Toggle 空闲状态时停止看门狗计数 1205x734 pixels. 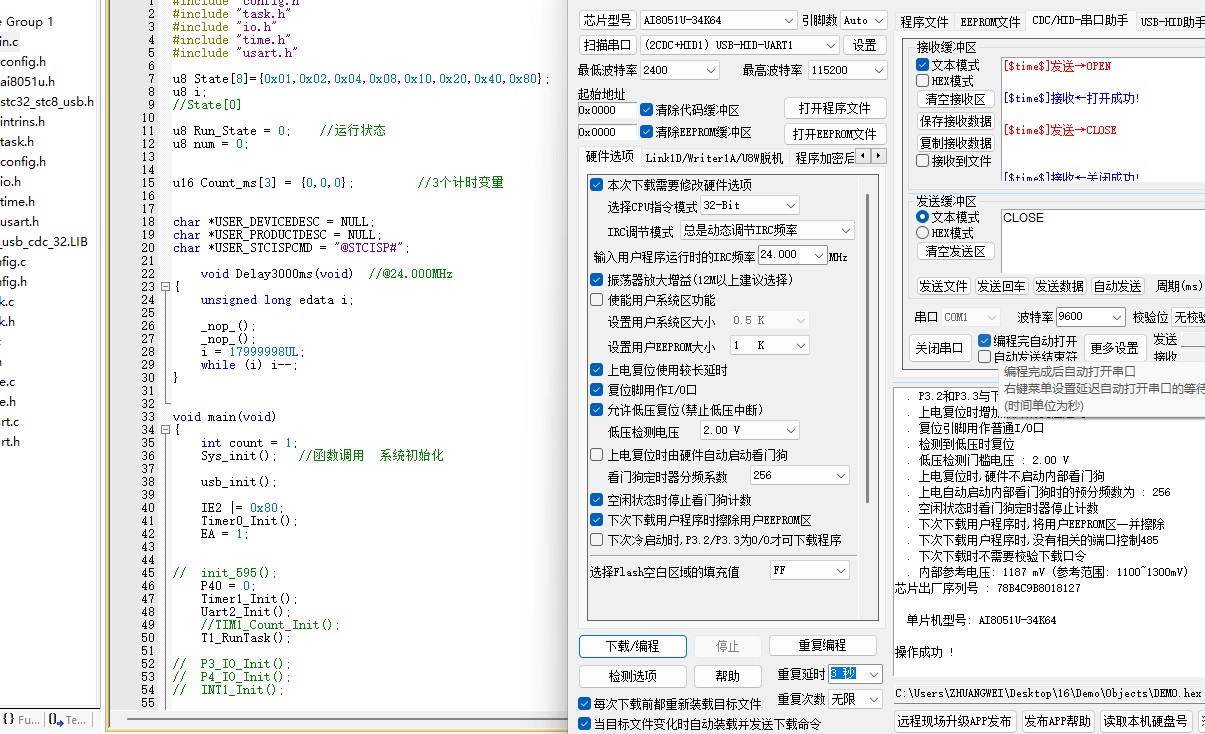pos(597,500)
